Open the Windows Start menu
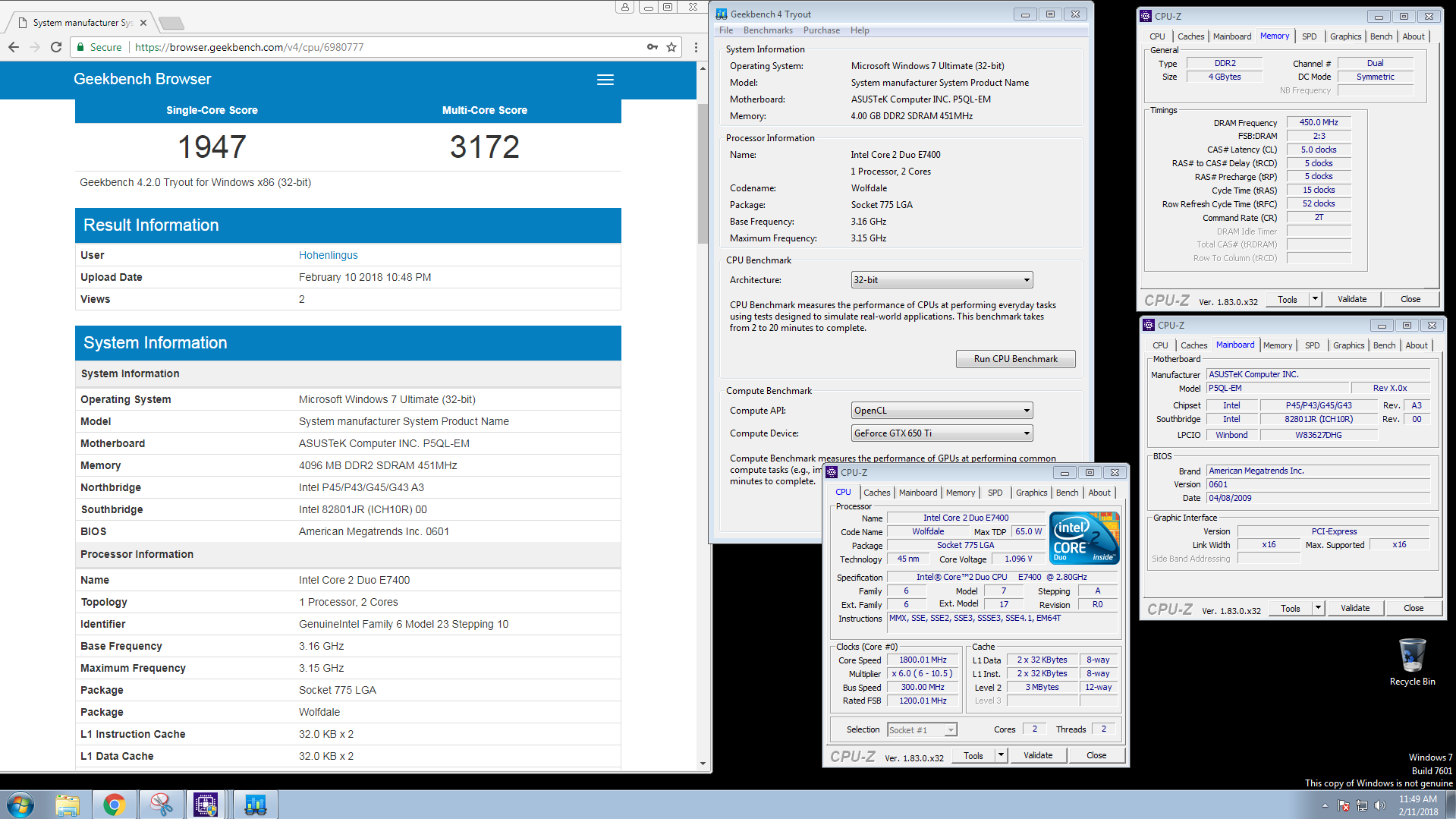This screenshot has height=819, width=1456. (x=20, y=805)
